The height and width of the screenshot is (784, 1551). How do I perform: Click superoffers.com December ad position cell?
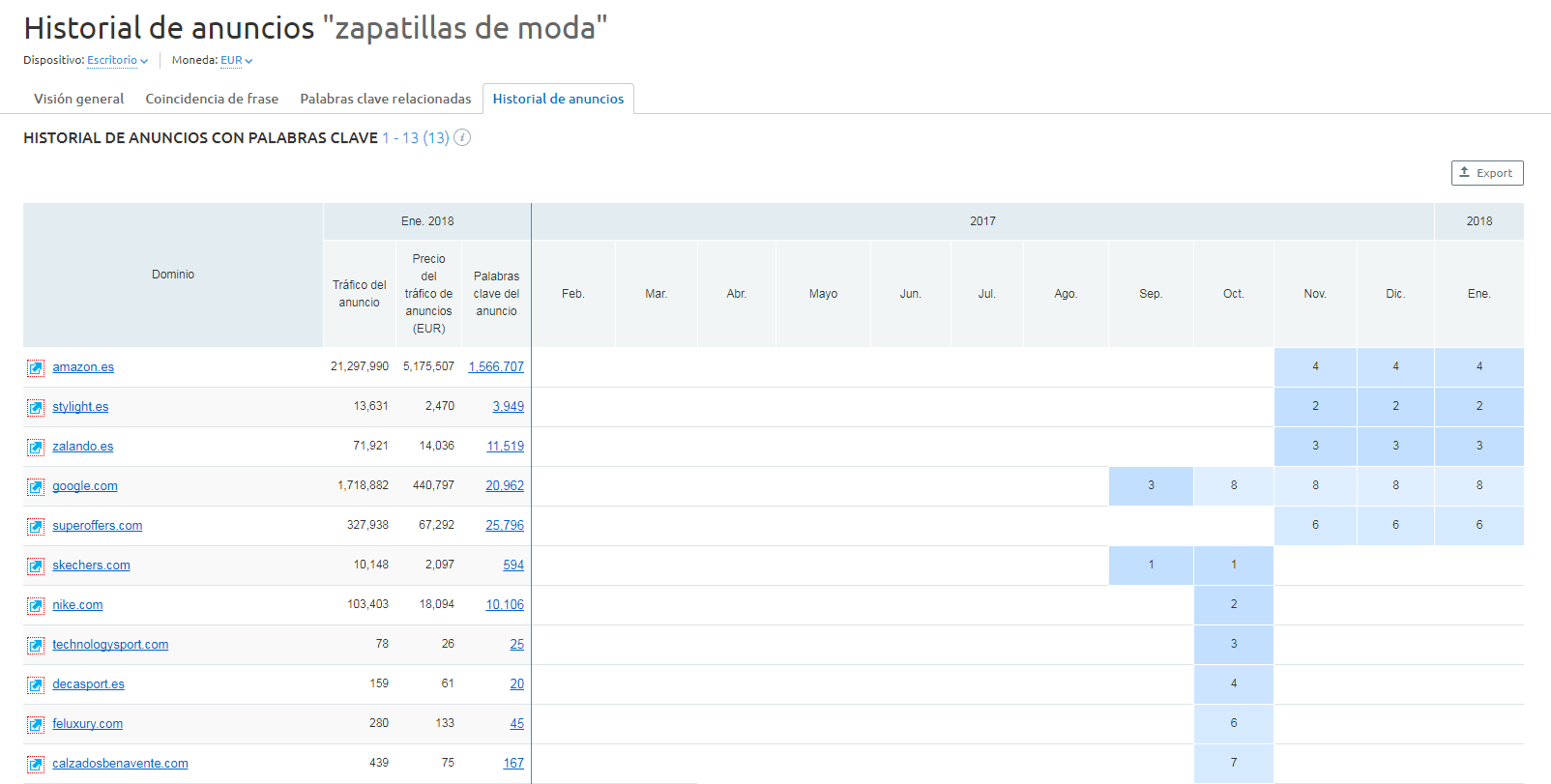pos(1395,526)
